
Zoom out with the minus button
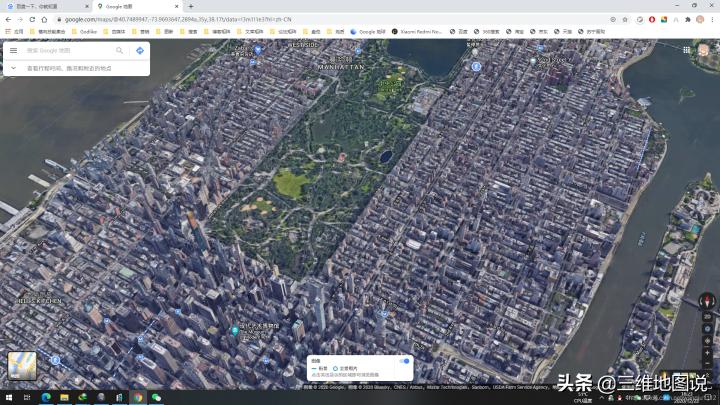pyautogui.click(x=707, y=363)
